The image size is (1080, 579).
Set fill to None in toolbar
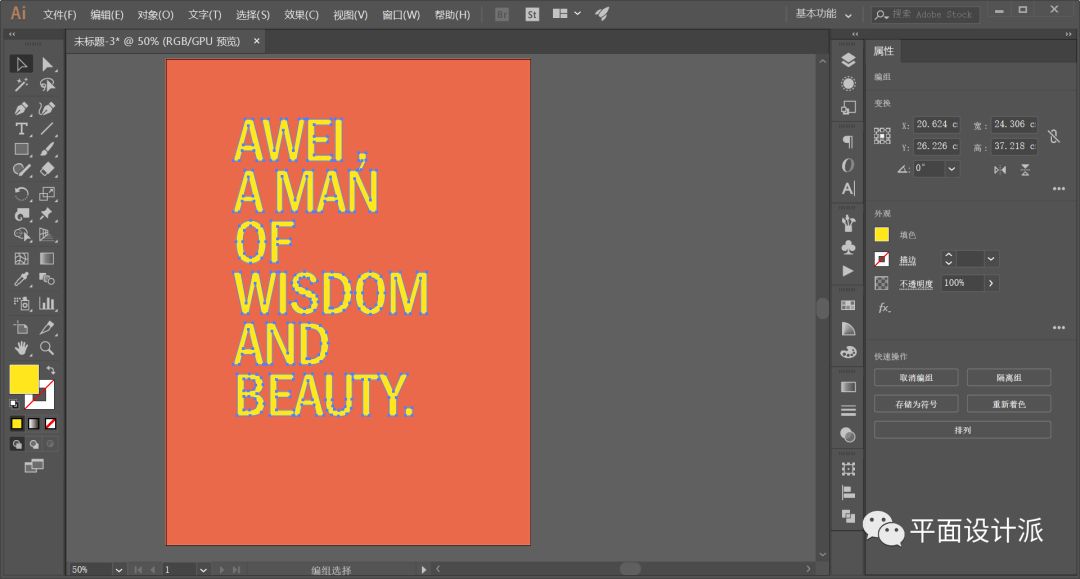tap(50, 423)
